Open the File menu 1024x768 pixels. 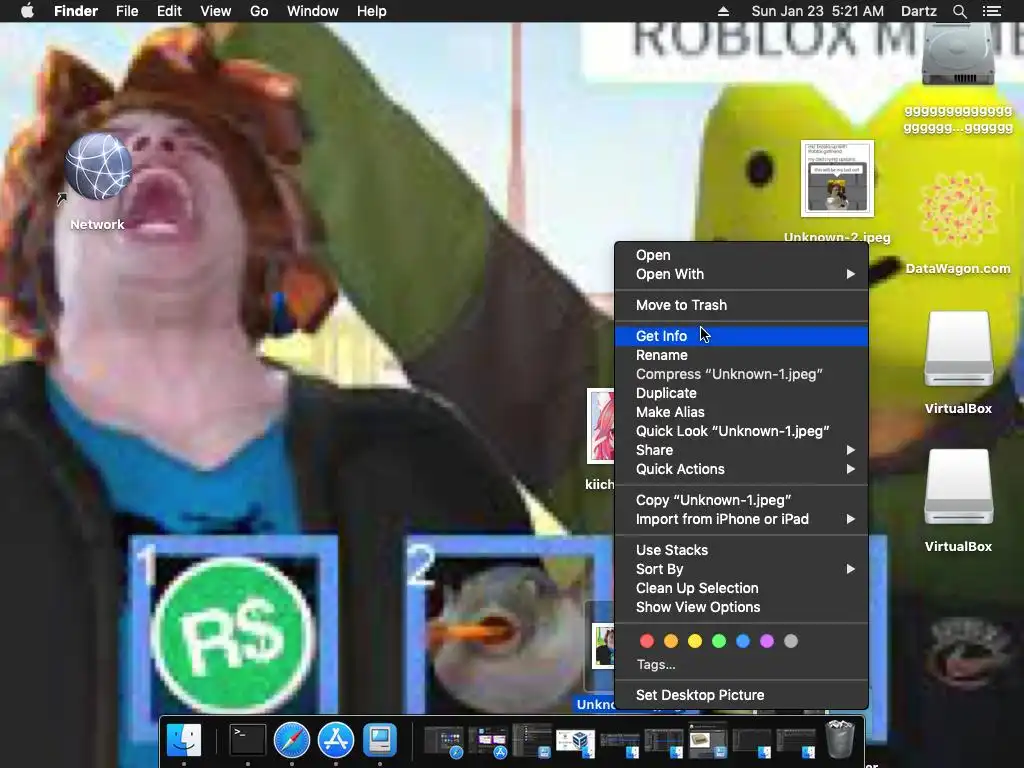point(127,11)
